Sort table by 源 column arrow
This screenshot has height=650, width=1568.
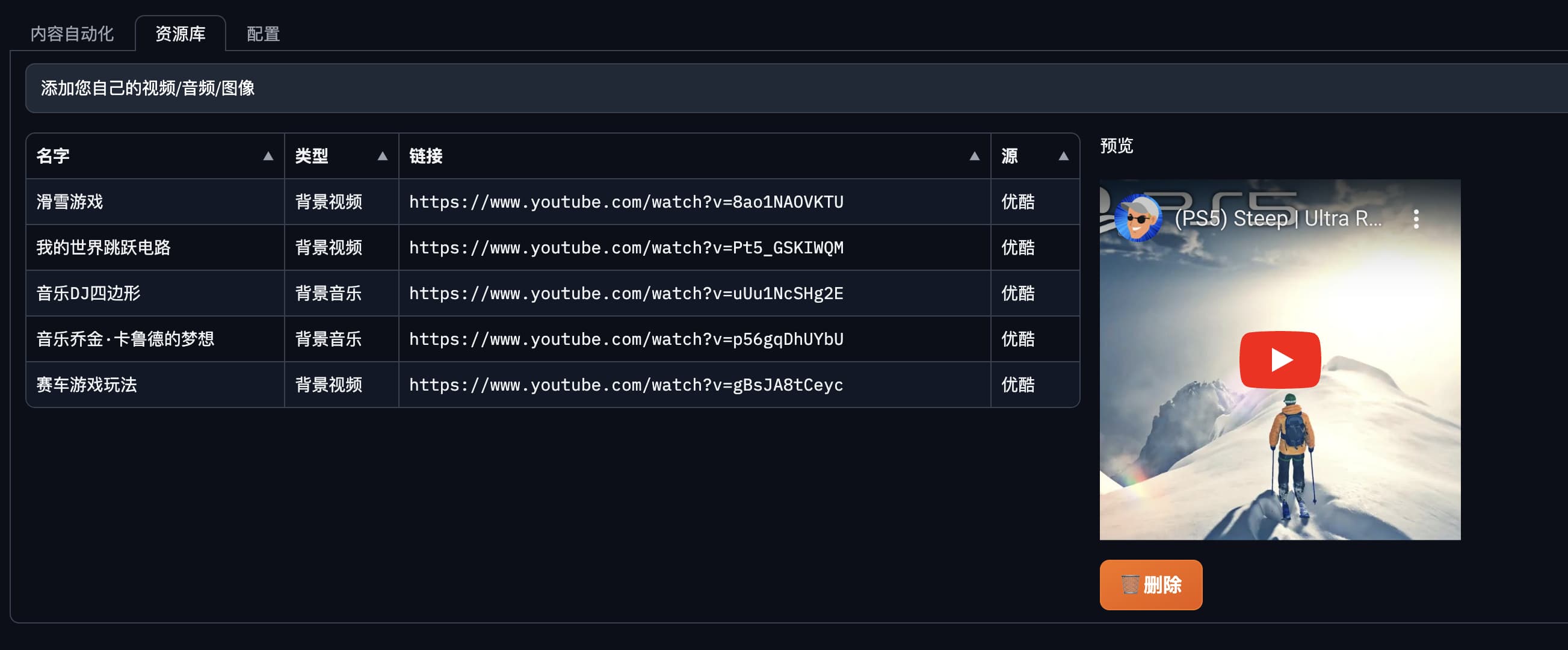tap(1063, 156)
